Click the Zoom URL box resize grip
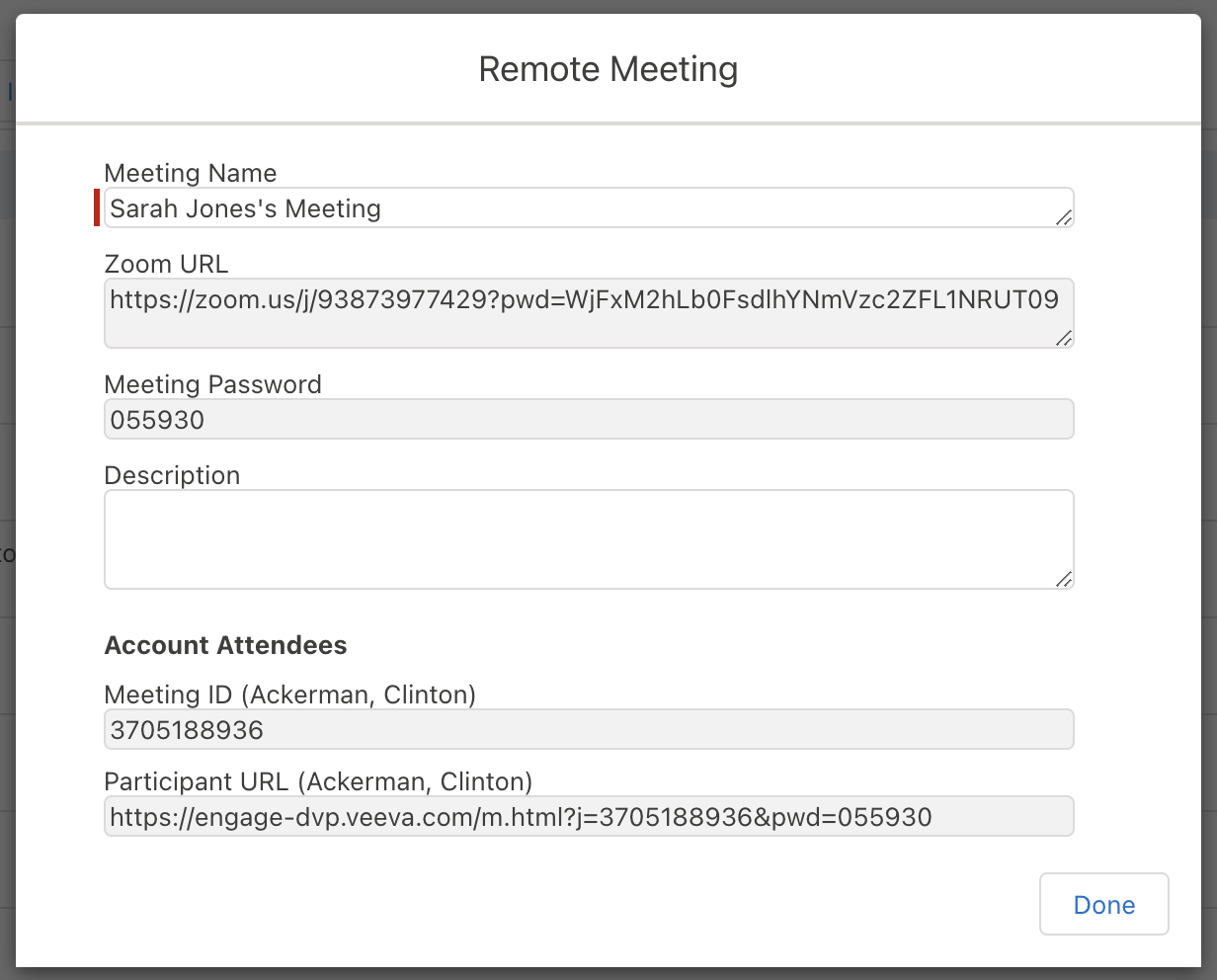This screenshot has width=1217, height=980. [1063, 338]
